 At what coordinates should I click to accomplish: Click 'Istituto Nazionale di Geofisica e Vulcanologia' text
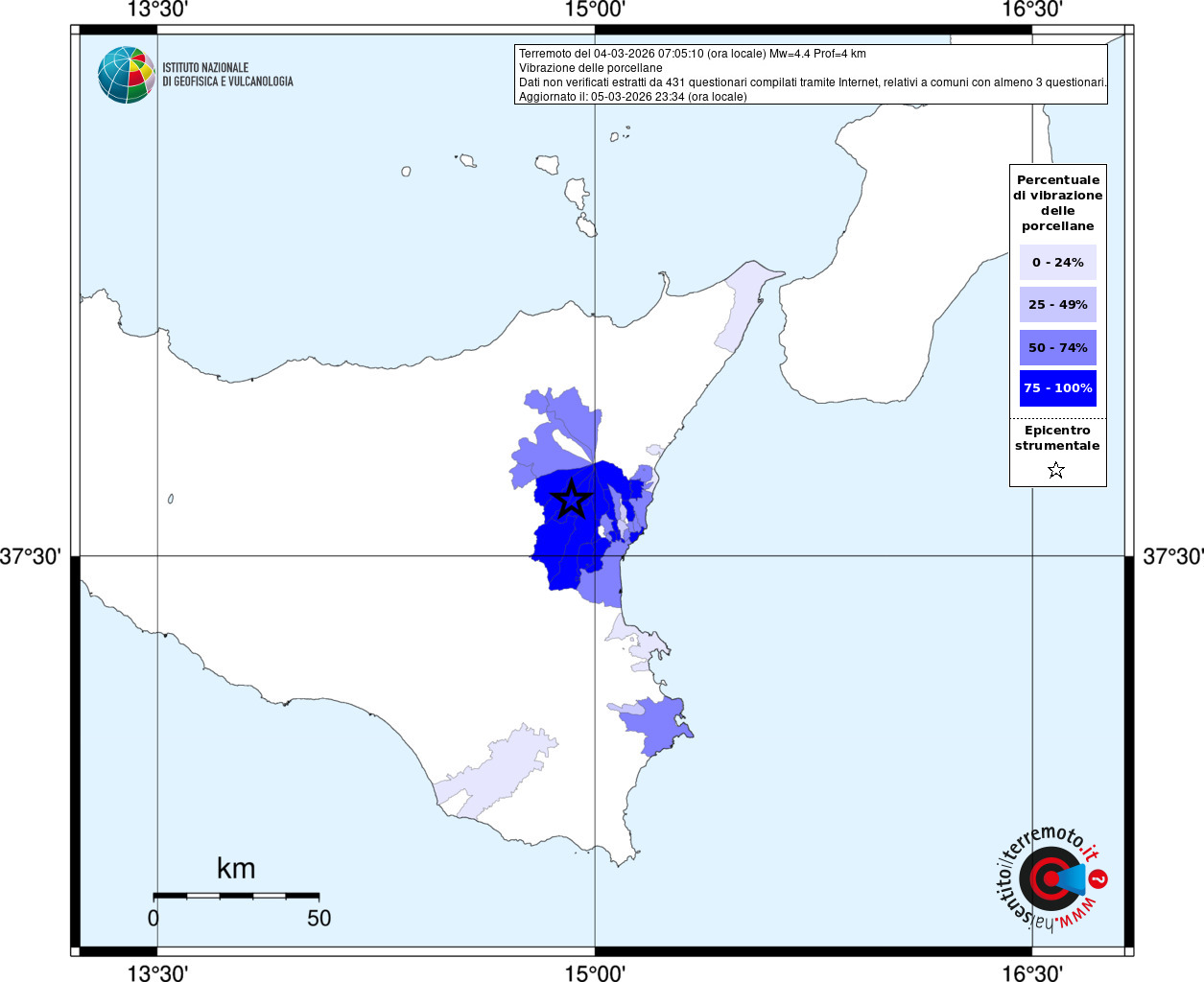point(227,75)
